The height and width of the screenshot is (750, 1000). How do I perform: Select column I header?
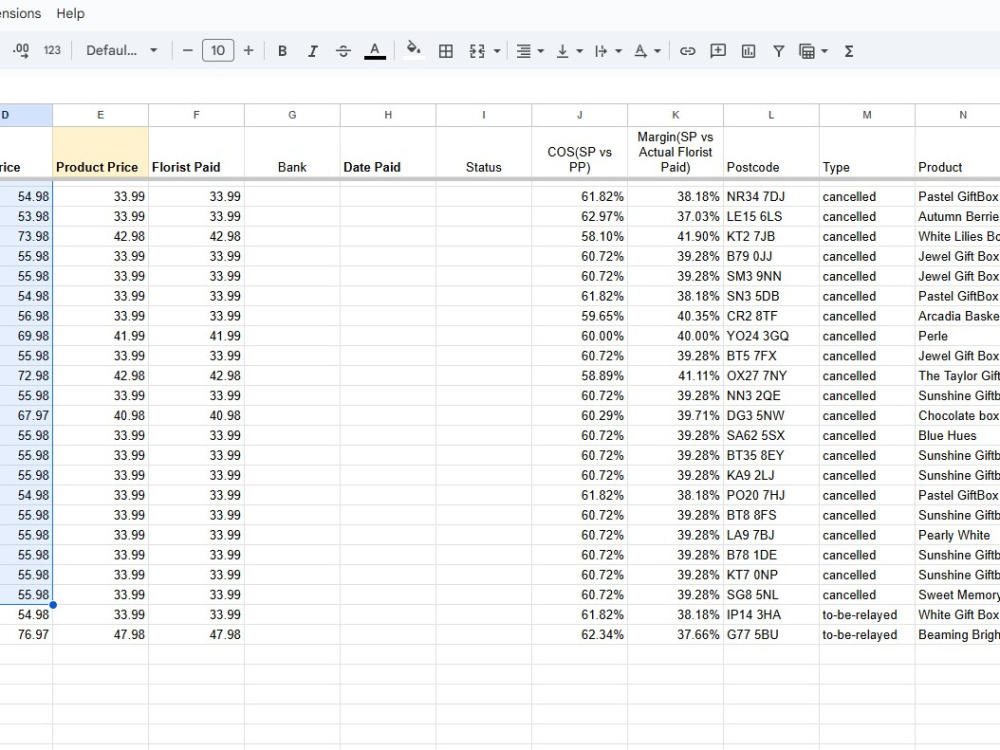tap(484, 115)
